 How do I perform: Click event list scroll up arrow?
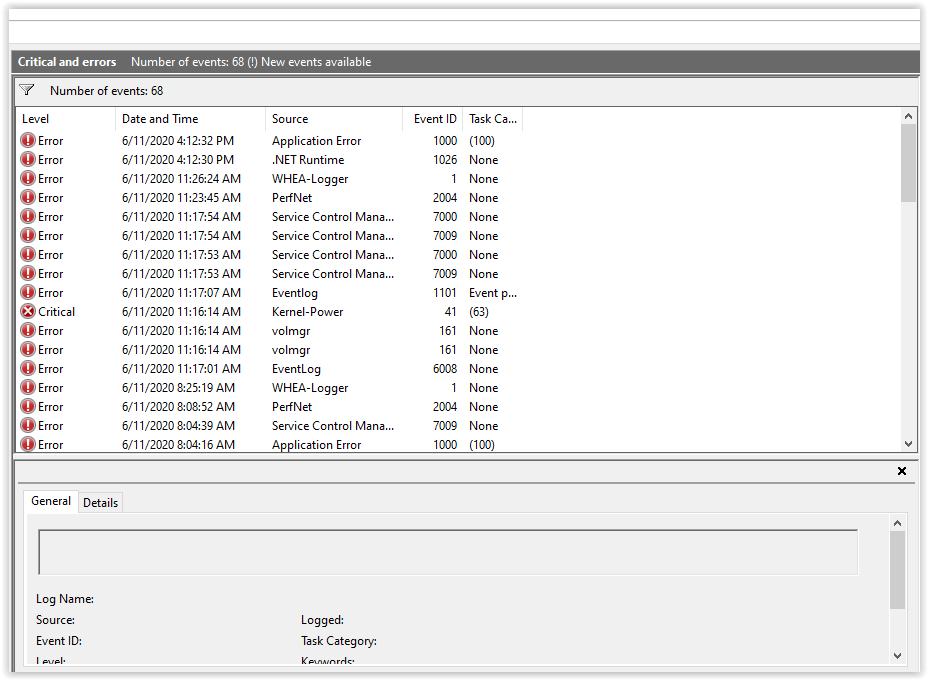point(908,116)
